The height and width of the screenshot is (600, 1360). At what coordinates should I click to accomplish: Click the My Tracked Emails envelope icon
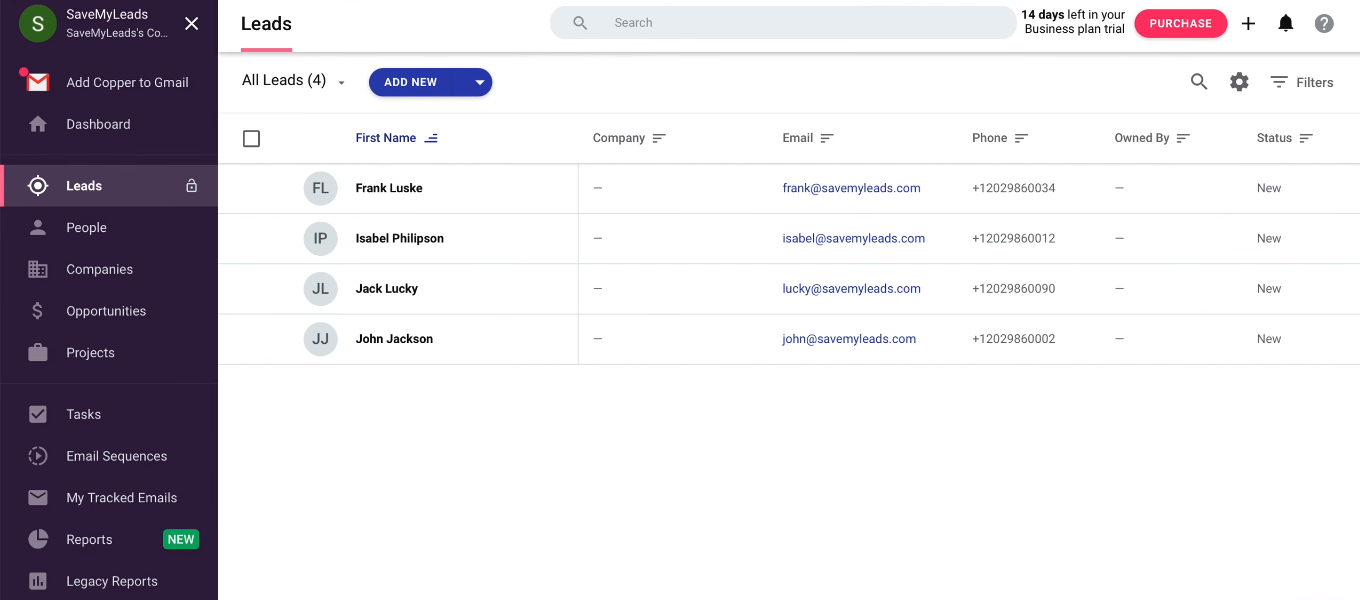(38, 497)
